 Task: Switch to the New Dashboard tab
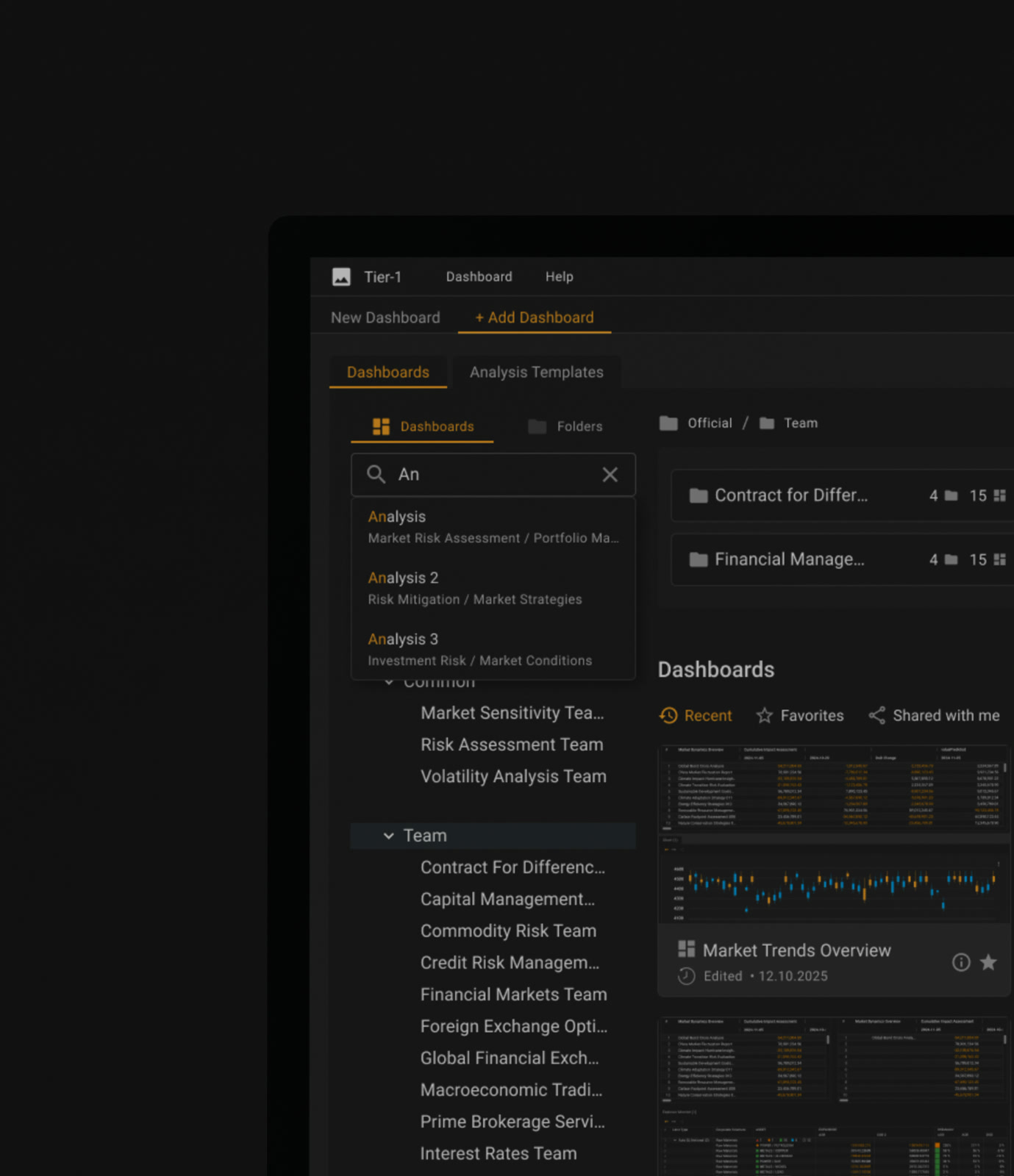(x=385, y=318)
